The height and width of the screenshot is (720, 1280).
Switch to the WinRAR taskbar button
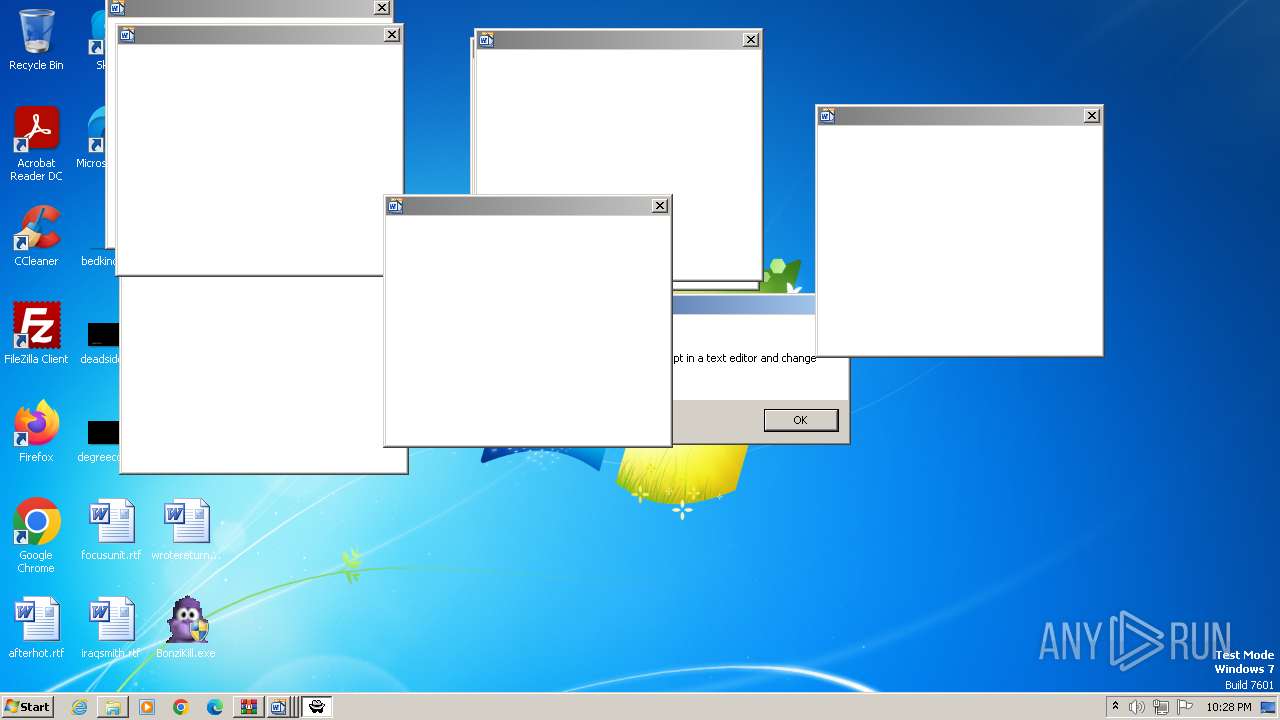[x=248, y=707]
